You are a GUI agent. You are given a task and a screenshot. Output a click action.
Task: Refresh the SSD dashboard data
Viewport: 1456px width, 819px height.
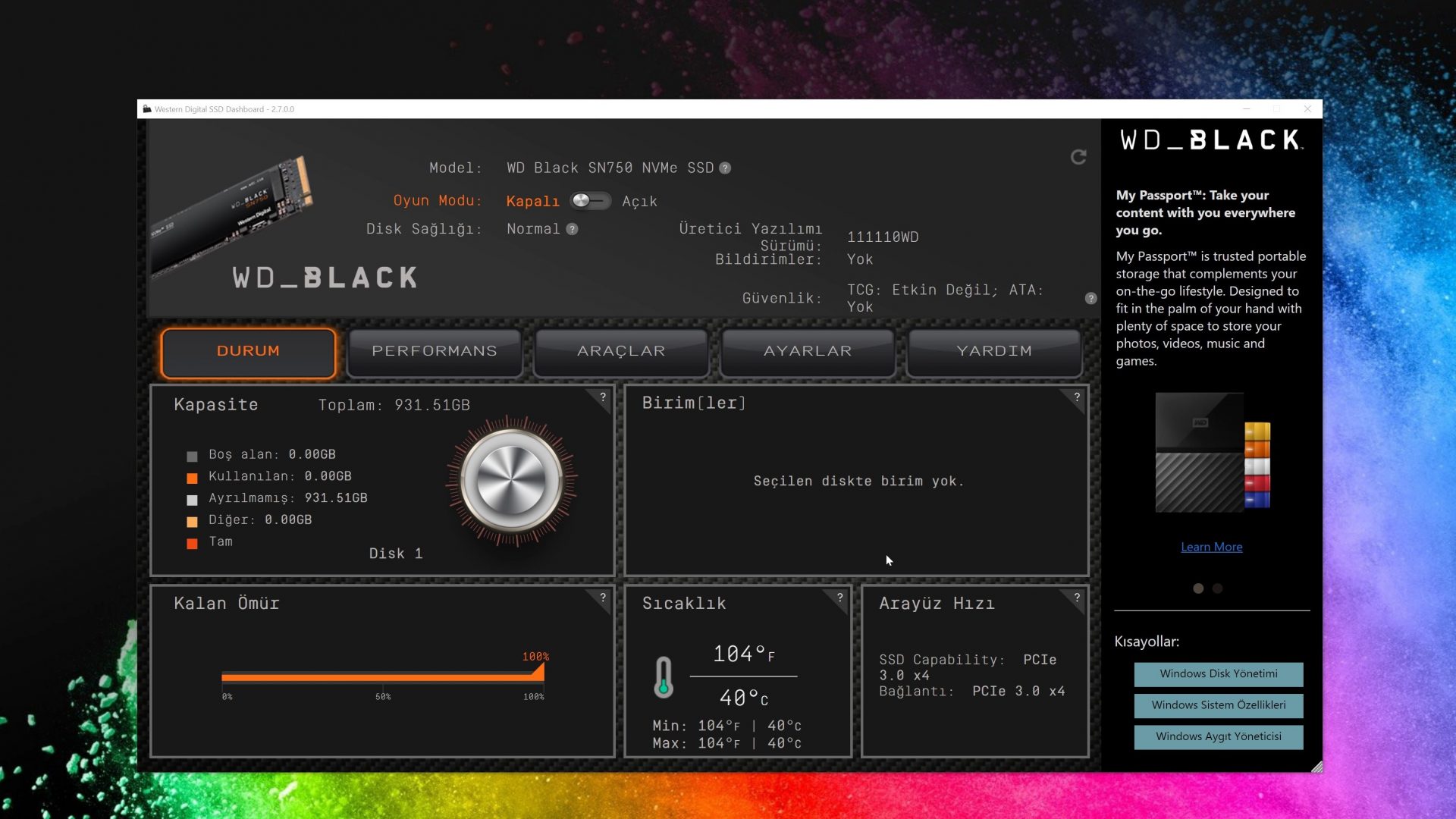[1078, 158]
